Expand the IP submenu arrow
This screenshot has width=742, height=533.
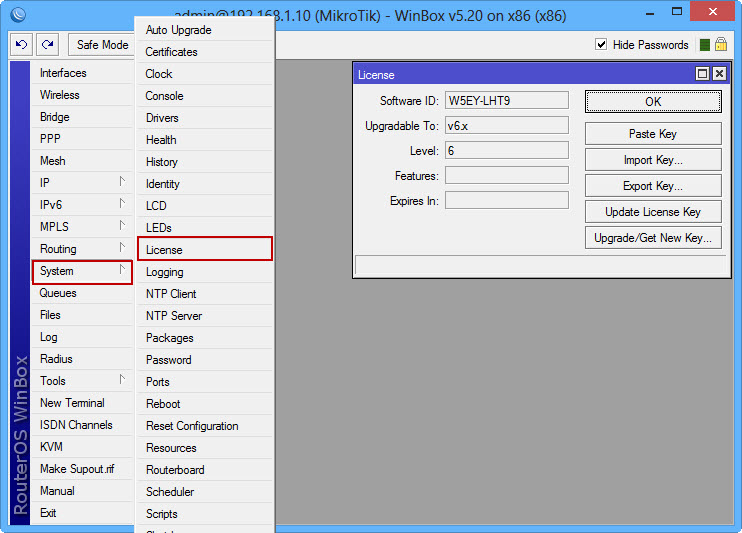pyautogui.click(x=122, y=181)
